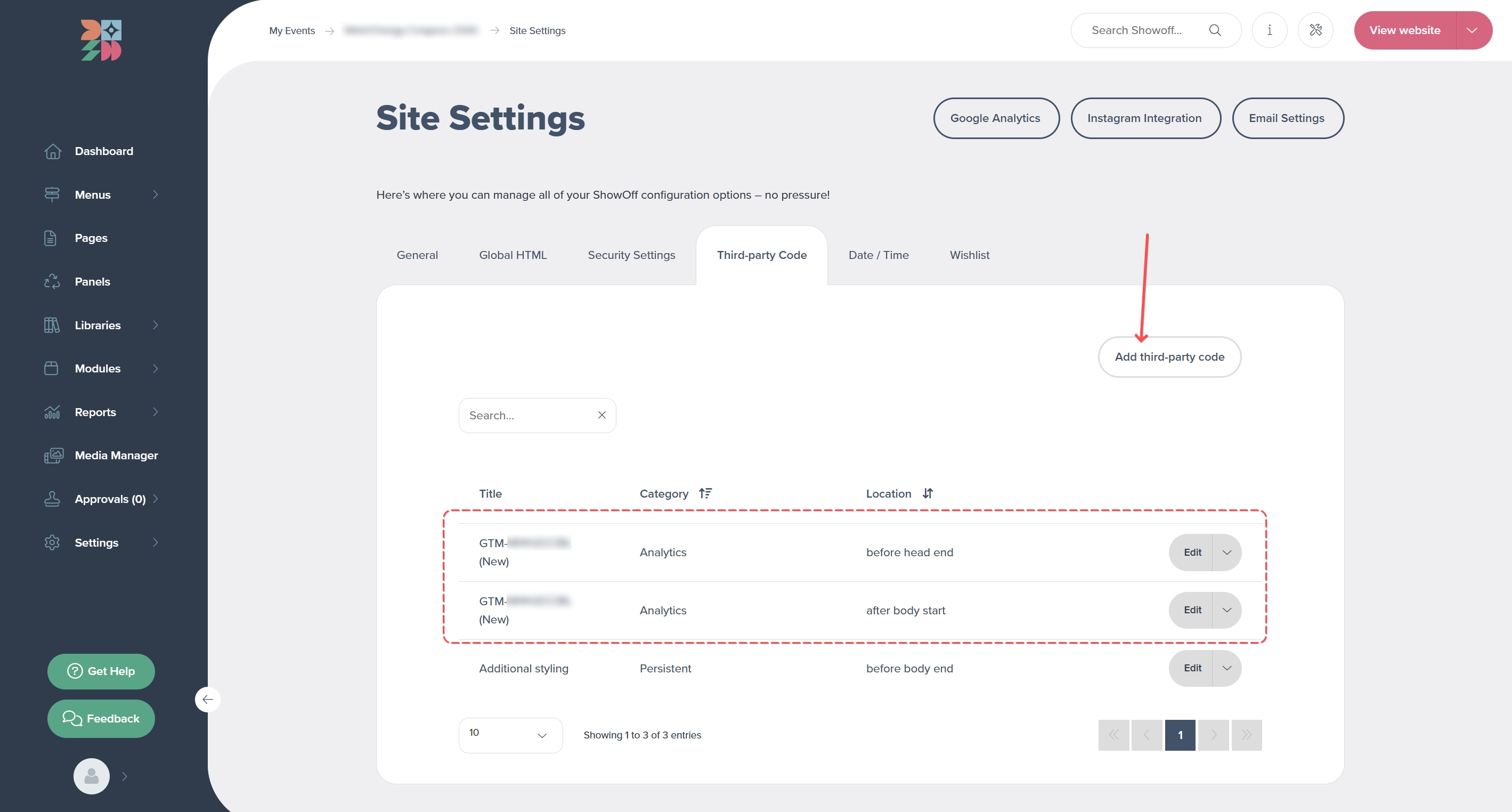This screenshot has width=1512, height=812.
Task: Expand the Menus submenu chevron
Action: pos(156,194)
